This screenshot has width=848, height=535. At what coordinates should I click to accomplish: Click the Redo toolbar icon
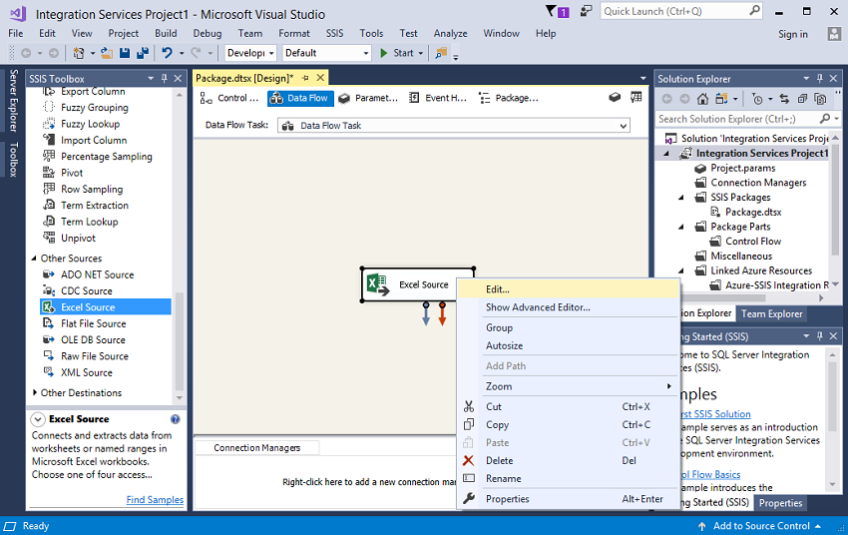coord(196,53)
